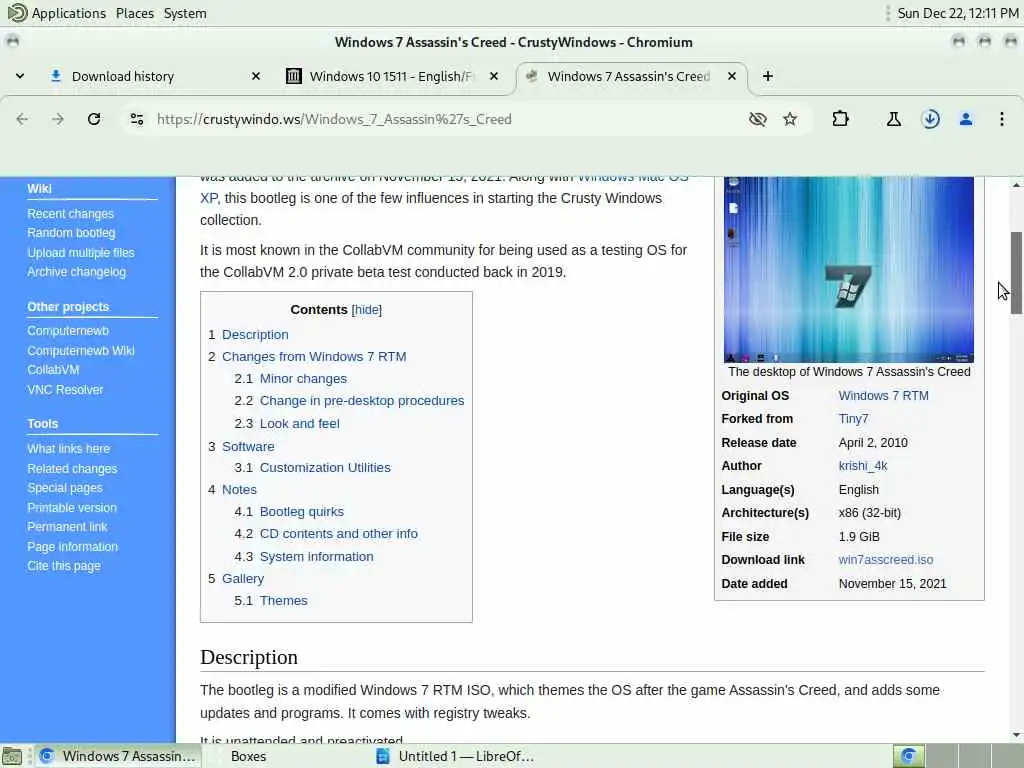Switch to Boxes in the taskbar
This screenshot has height=768, width=1024.
(x=248, y=756)
